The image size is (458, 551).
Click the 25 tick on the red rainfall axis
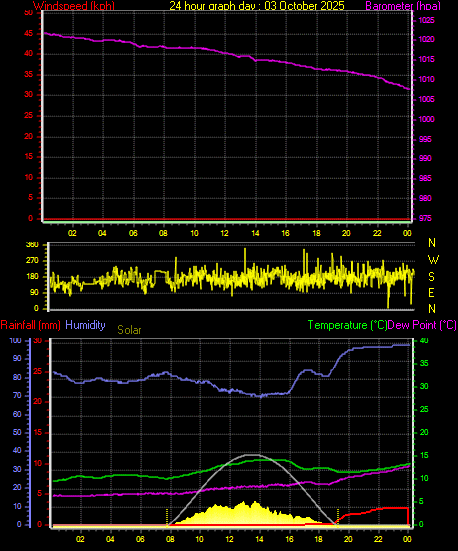tap(37, 371)
